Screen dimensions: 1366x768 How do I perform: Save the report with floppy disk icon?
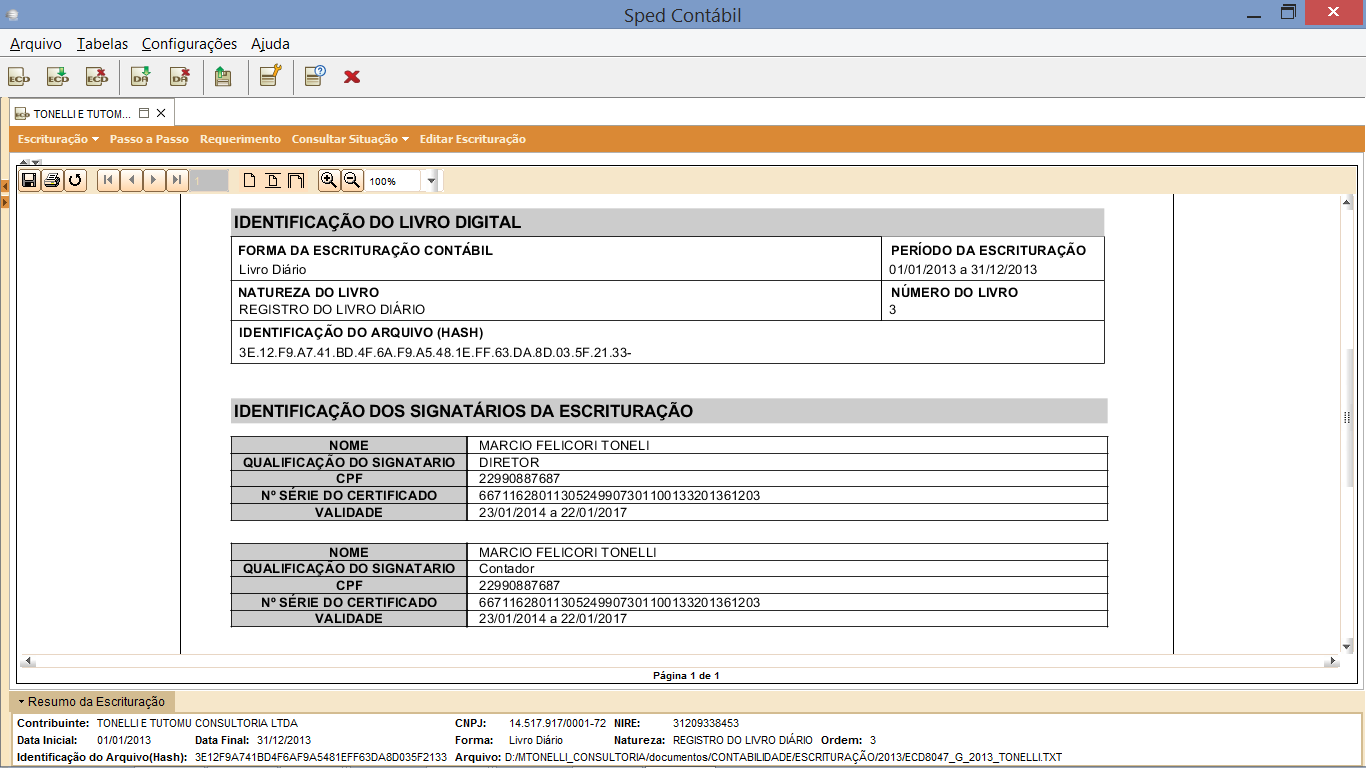29,180
